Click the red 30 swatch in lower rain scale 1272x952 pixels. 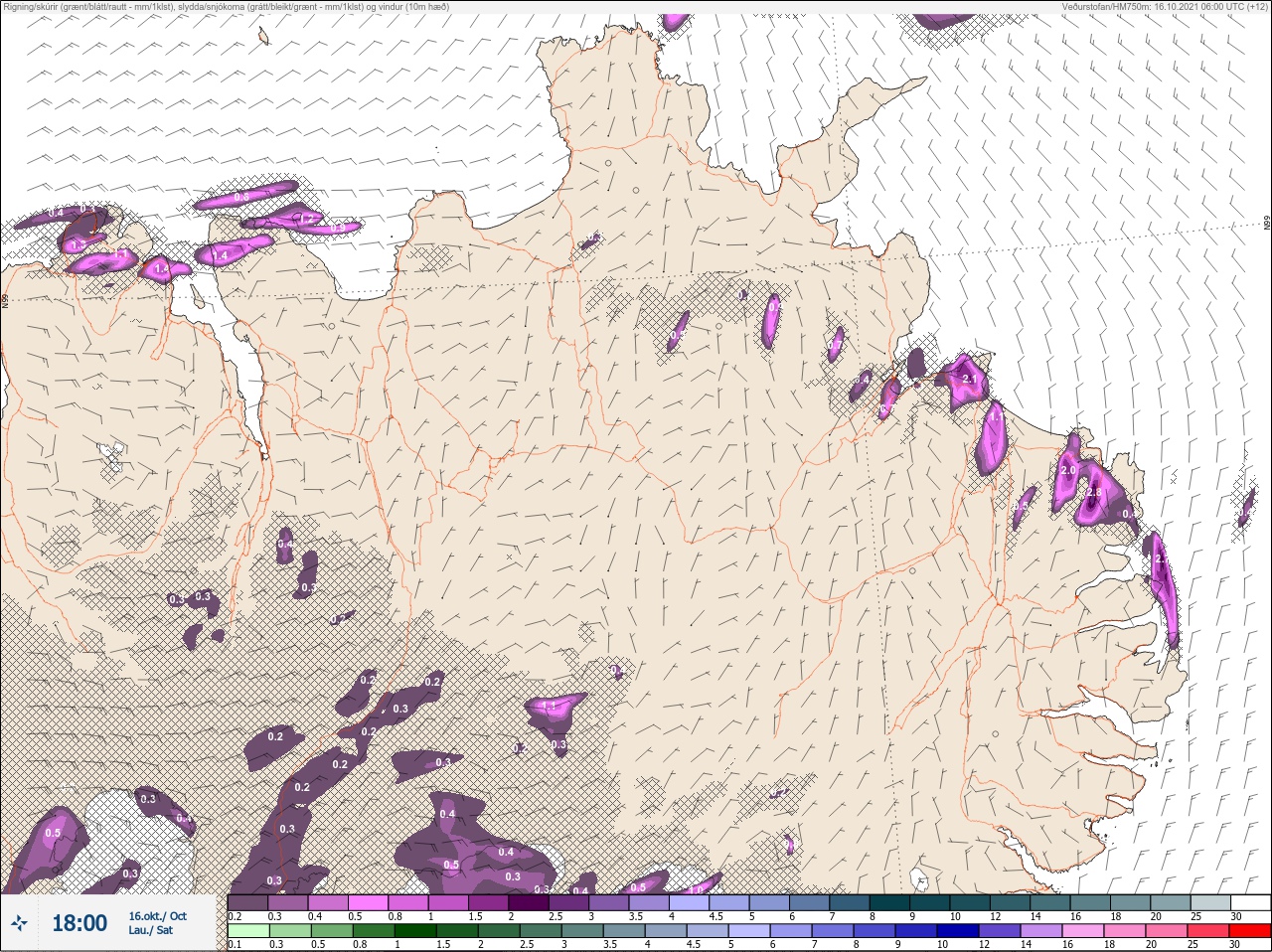1250,930
